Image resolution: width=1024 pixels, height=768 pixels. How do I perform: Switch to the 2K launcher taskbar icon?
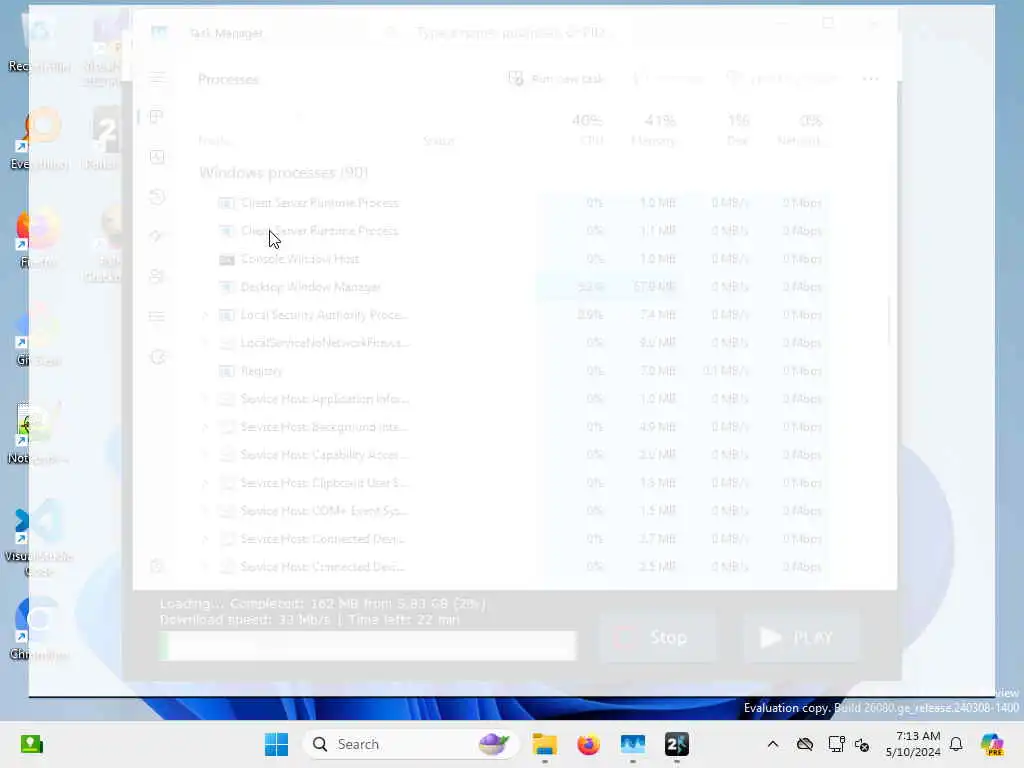click(x=677, y=744)
